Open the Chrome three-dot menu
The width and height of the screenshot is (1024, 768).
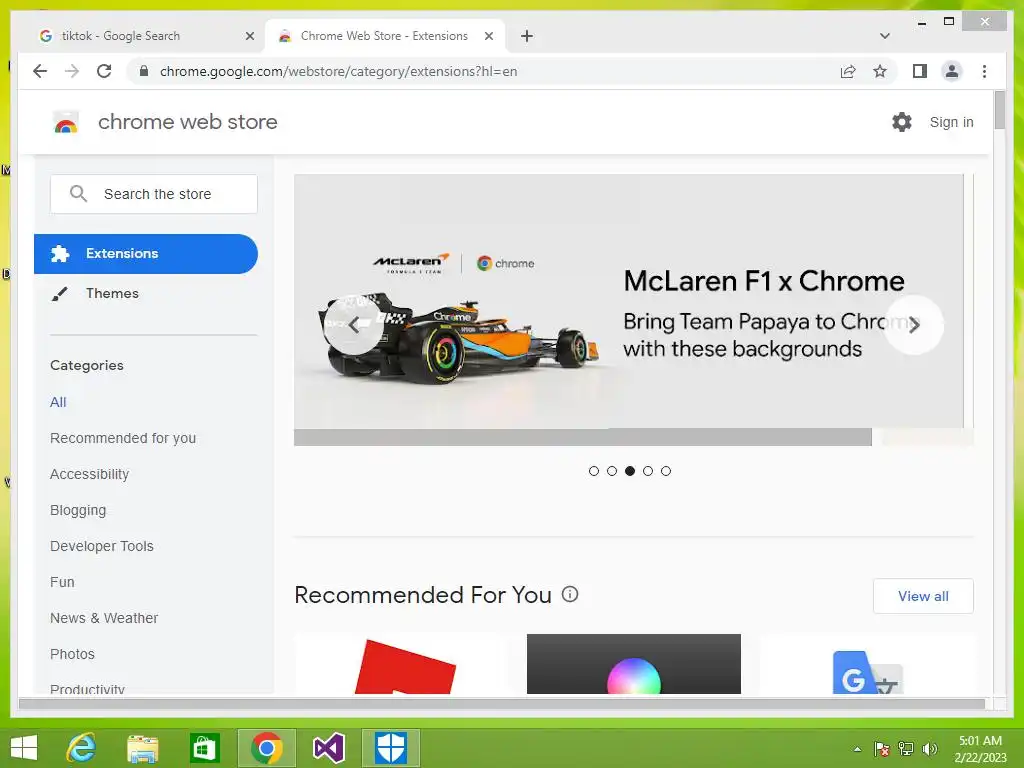984,71
